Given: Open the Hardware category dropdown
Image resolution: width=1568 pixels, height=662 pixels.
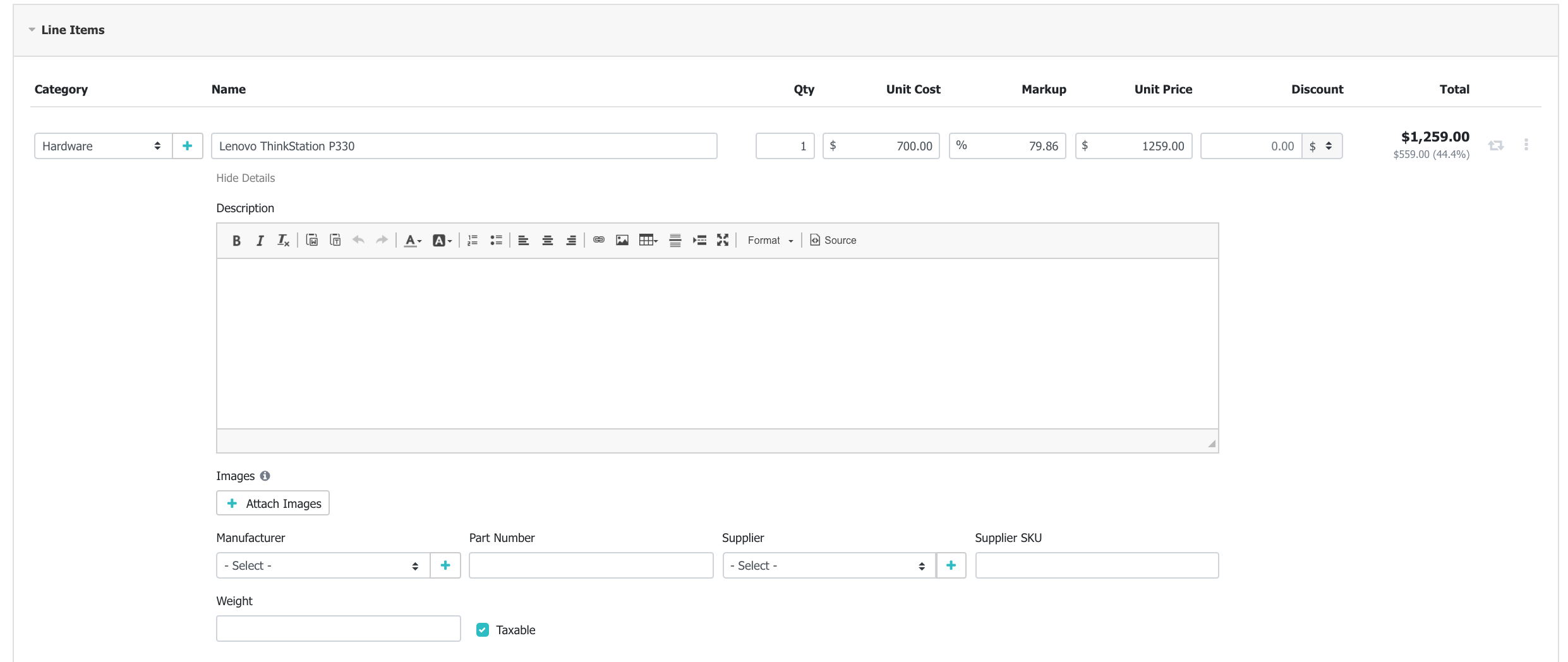Looking at the screenshot, I should point(103,146).
